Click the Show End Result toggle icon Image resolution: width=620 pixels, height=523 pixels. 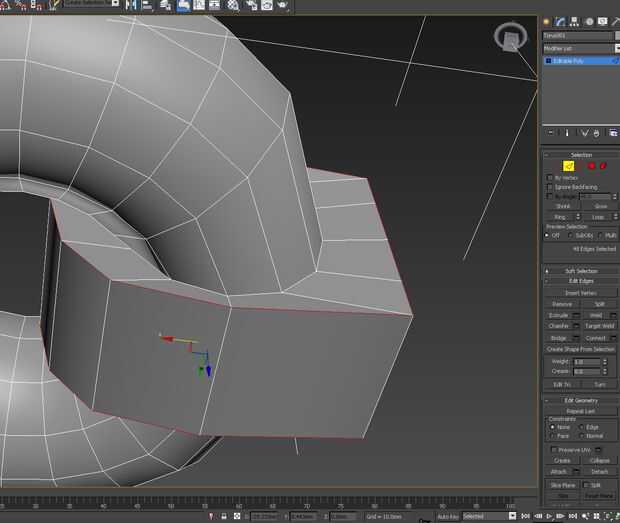pos(567,133)
